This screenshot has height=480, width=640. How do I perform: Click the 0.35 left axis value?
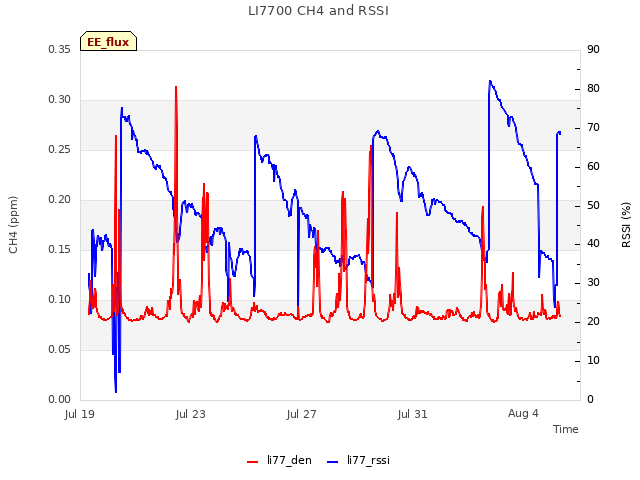pos(60,49)
